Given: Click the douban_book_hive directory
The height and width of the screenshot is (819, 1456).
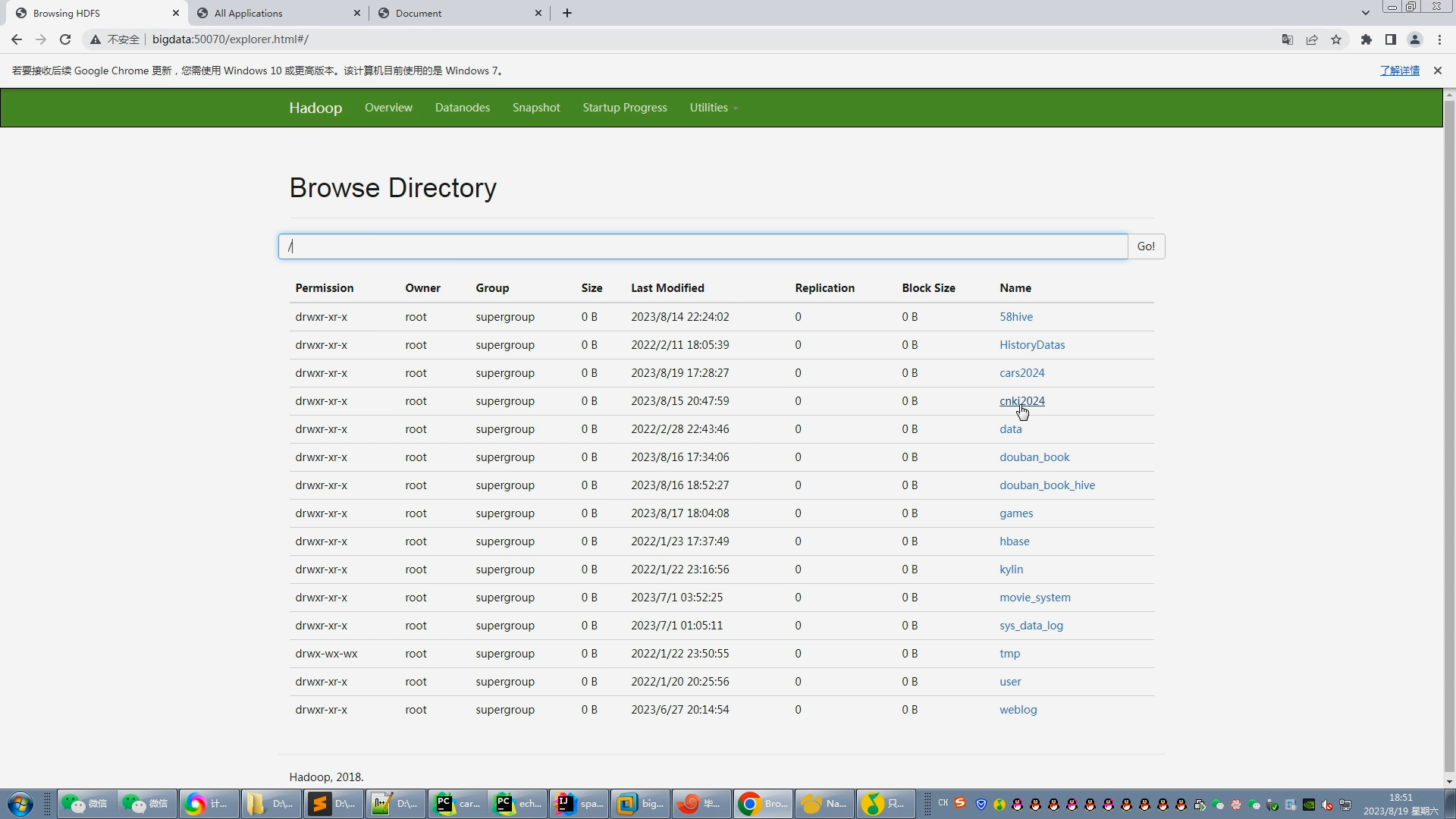Looking at the screenshot, I should point(1047,484).
